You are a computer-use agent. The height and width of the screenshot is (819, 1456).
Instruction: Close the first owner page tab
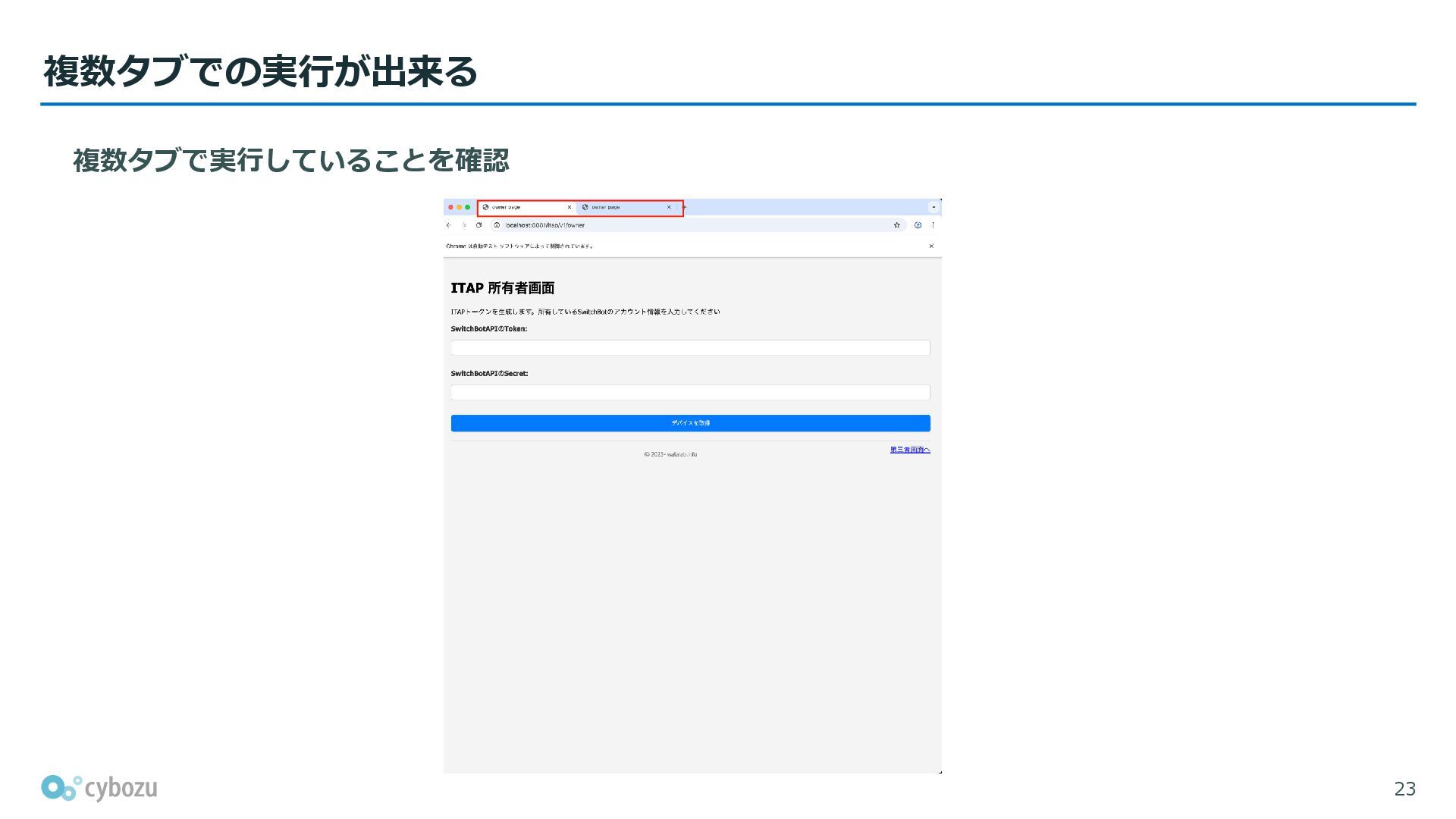pyautogui.click(x=570, y=207)
